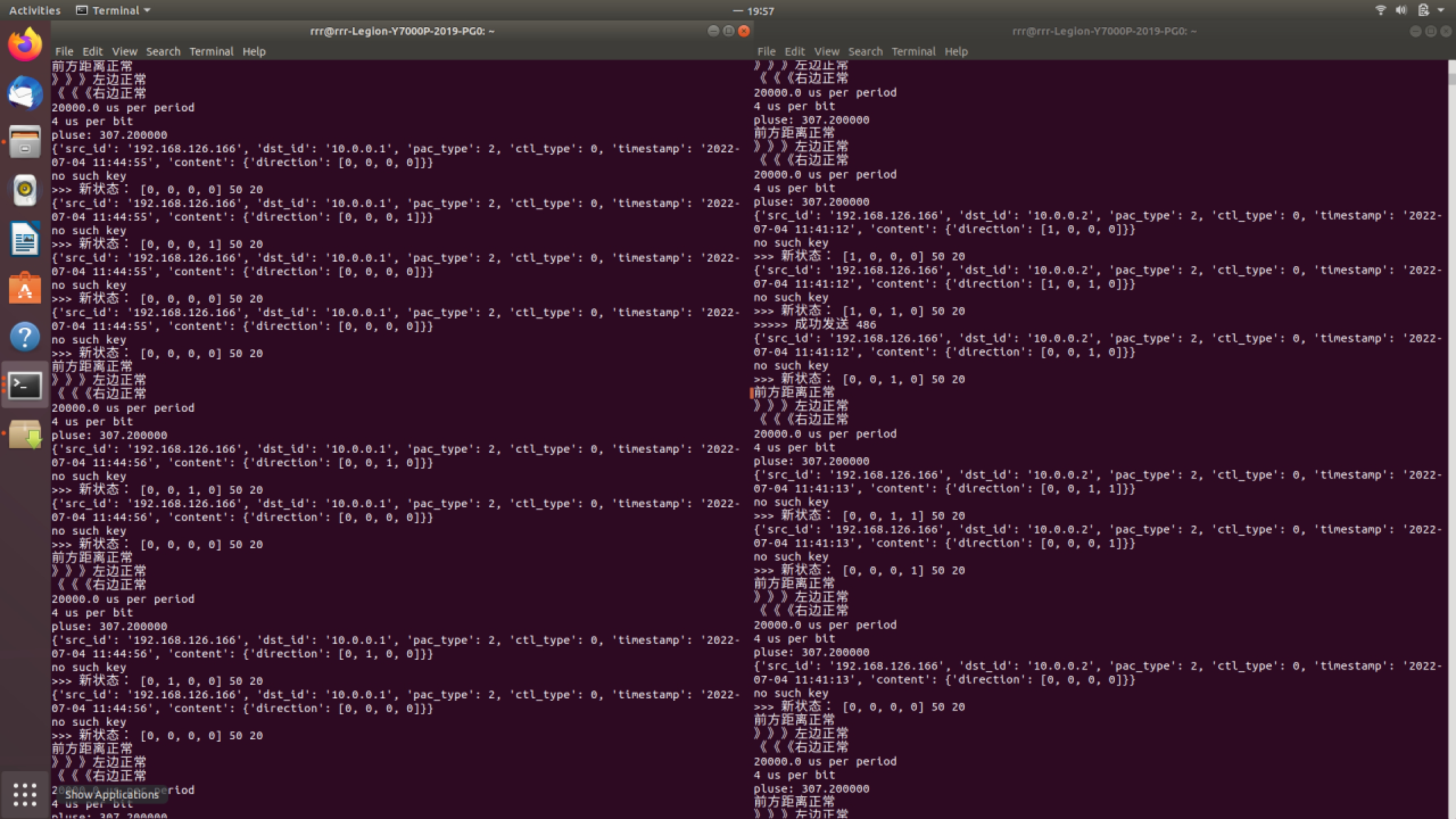
Task: Click the Show Applications grid button
Action: pyautogui.click(x=25, y=794)
